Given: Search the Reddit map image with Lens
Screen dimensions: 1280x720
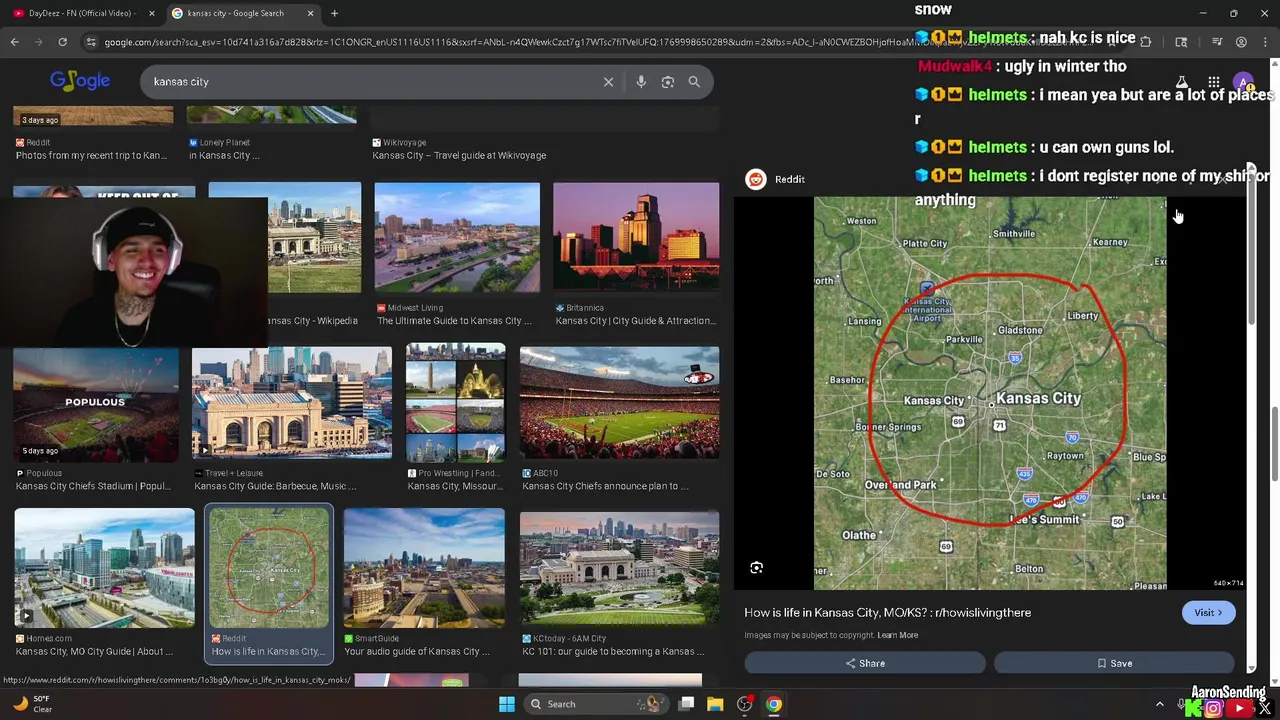Looking at the screenshot, I should [x=757, y=568].
